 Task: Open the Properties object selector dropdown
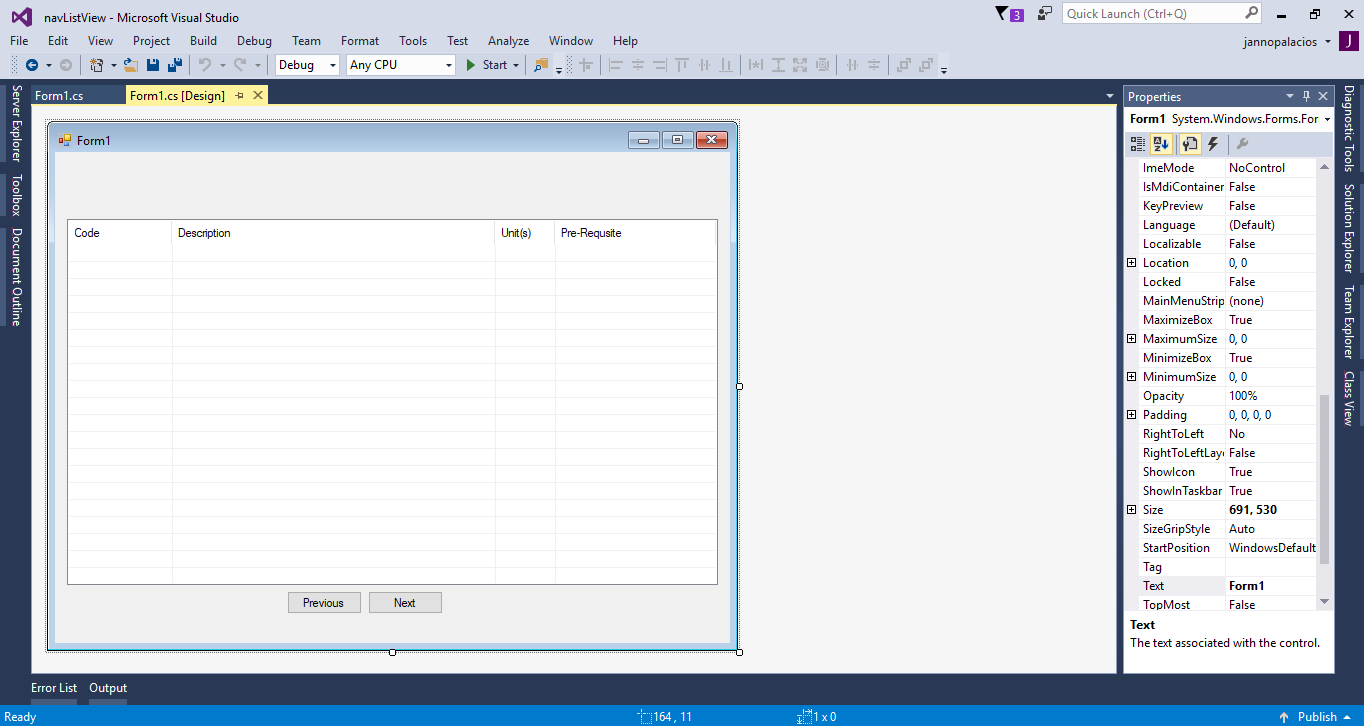pyautogui.click(x=1327, y=119)
